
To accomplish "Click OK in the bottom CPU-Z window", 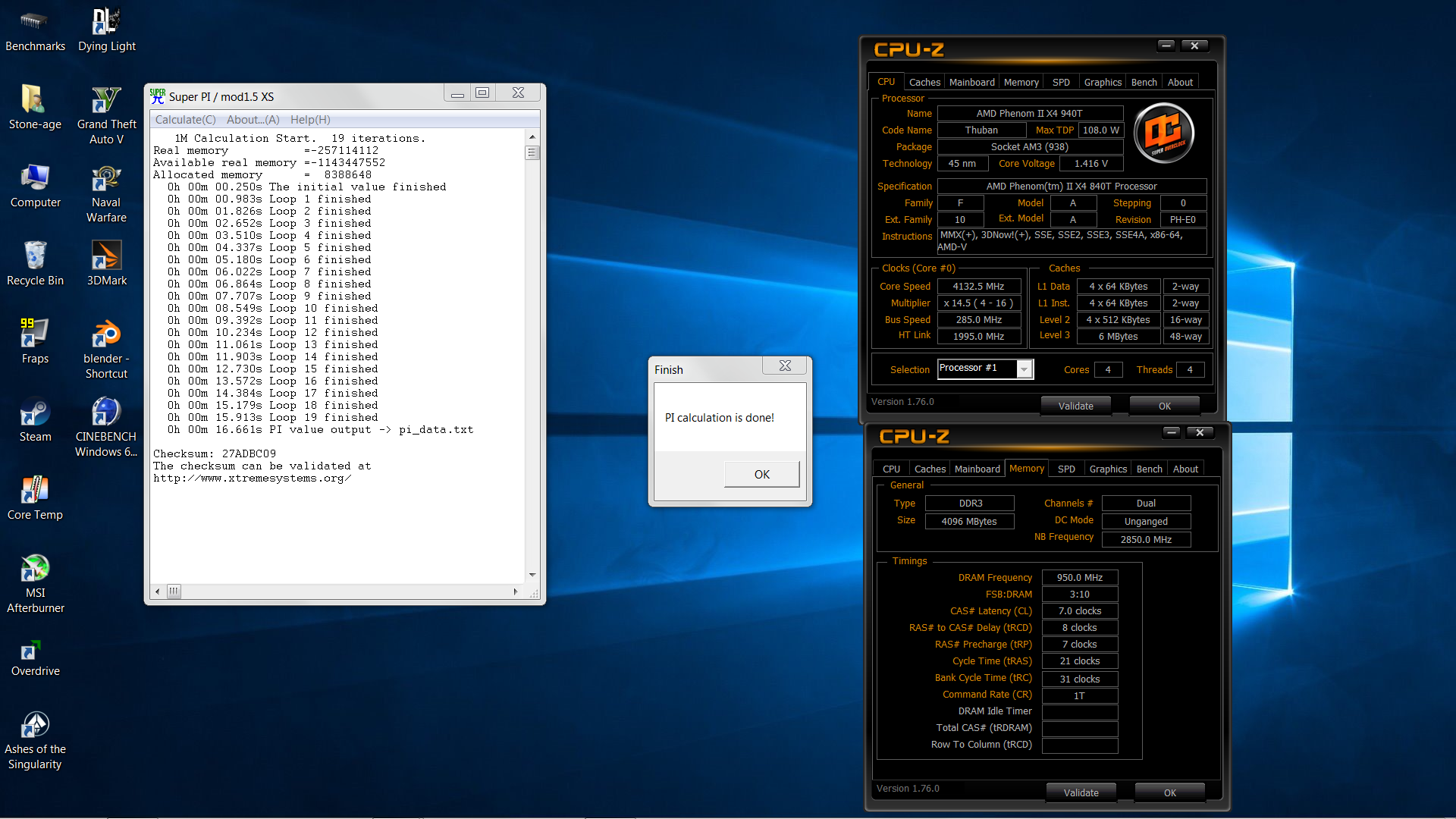I will point(1169,792).
